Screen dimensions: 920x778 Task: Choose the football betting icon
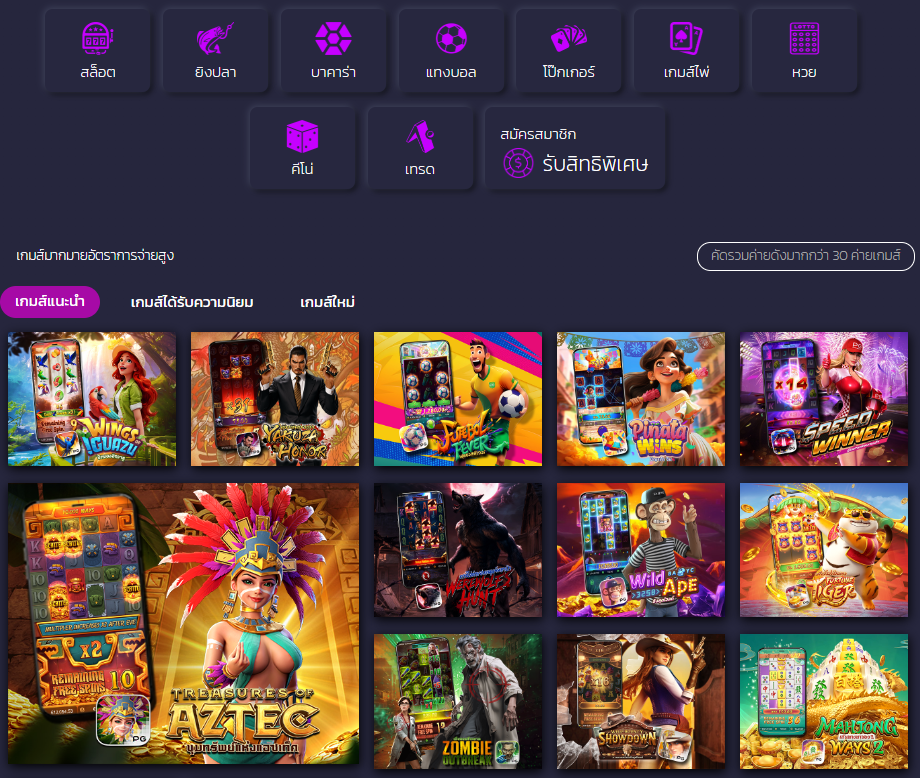coord(451,50)
